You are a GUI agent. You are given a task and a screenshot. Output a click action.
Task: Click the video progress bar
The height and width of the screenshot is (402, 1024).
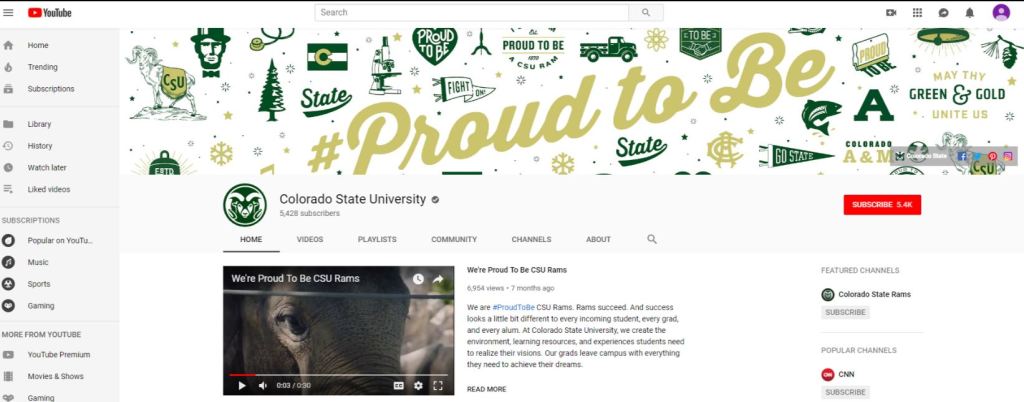(338, 375)
